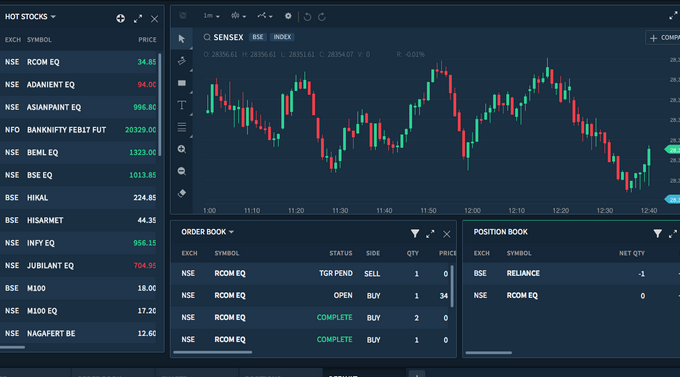Select ADANIENT EQ row
This screenshot has height=377, width=680.
[78, 85]
